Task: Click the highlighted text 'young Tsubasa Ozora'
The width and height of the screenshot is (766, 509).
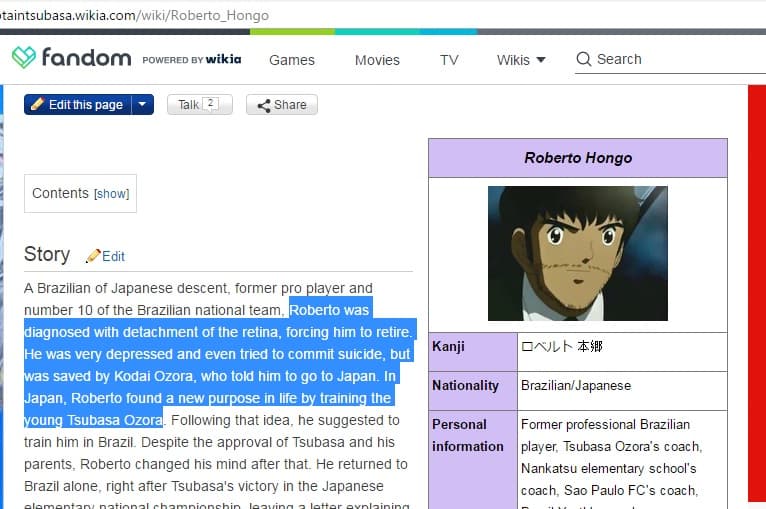Action: (93, 420)
